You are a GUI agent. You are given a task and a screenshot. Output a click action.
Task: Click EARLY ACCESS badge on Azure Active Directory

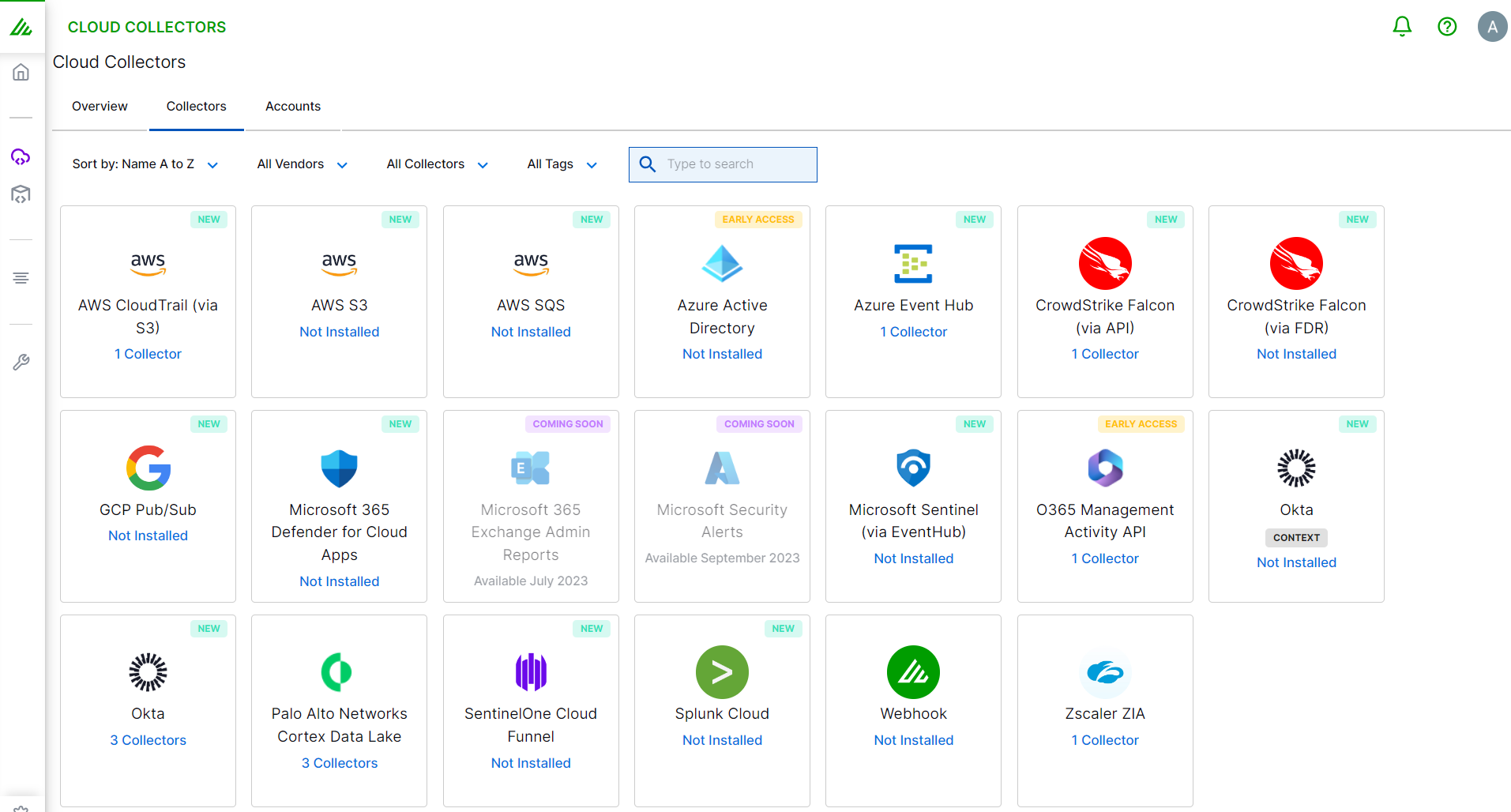757,220
